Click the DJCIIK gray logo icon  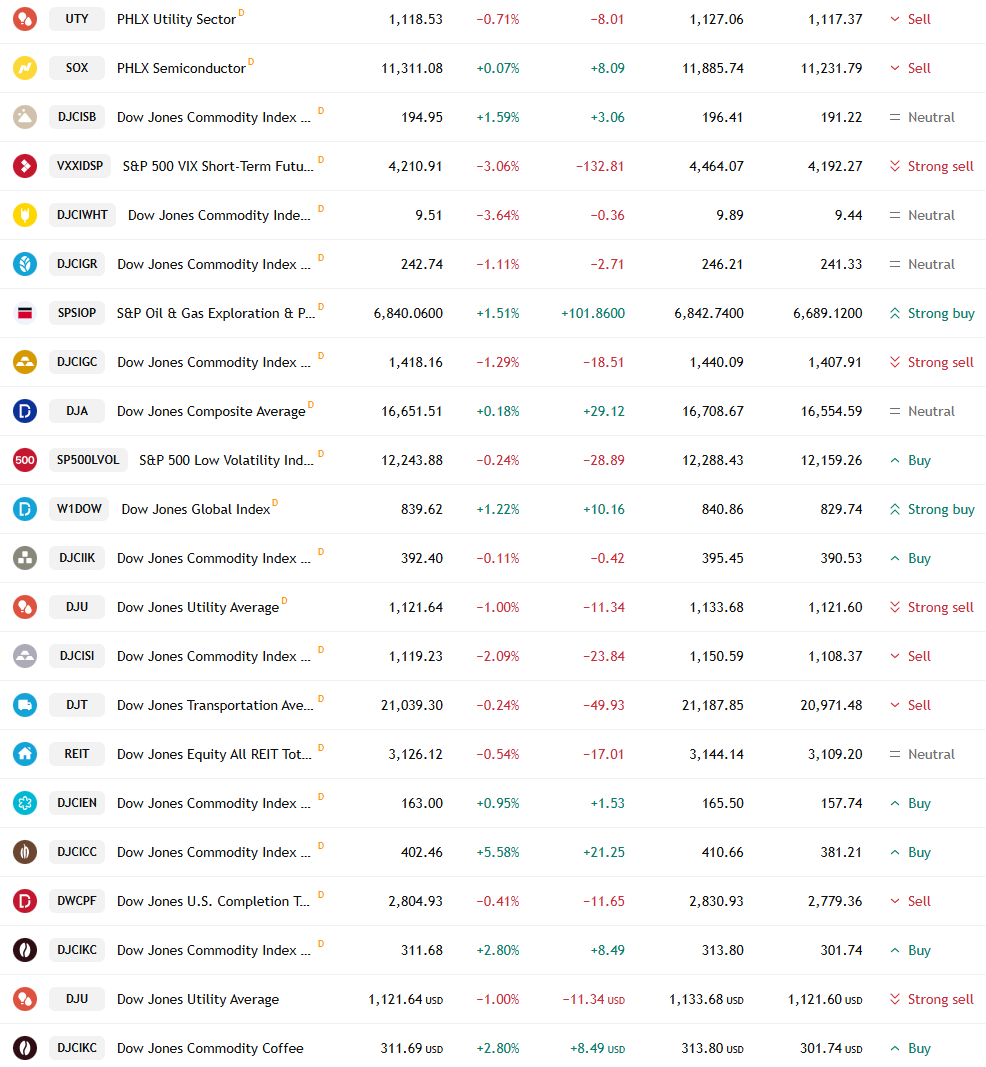tap(25, 558)
